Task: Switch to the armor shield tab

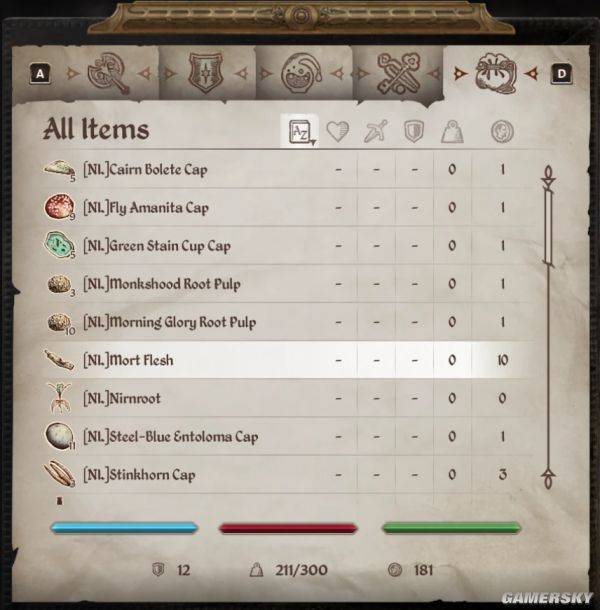Action: pos(205,73)
